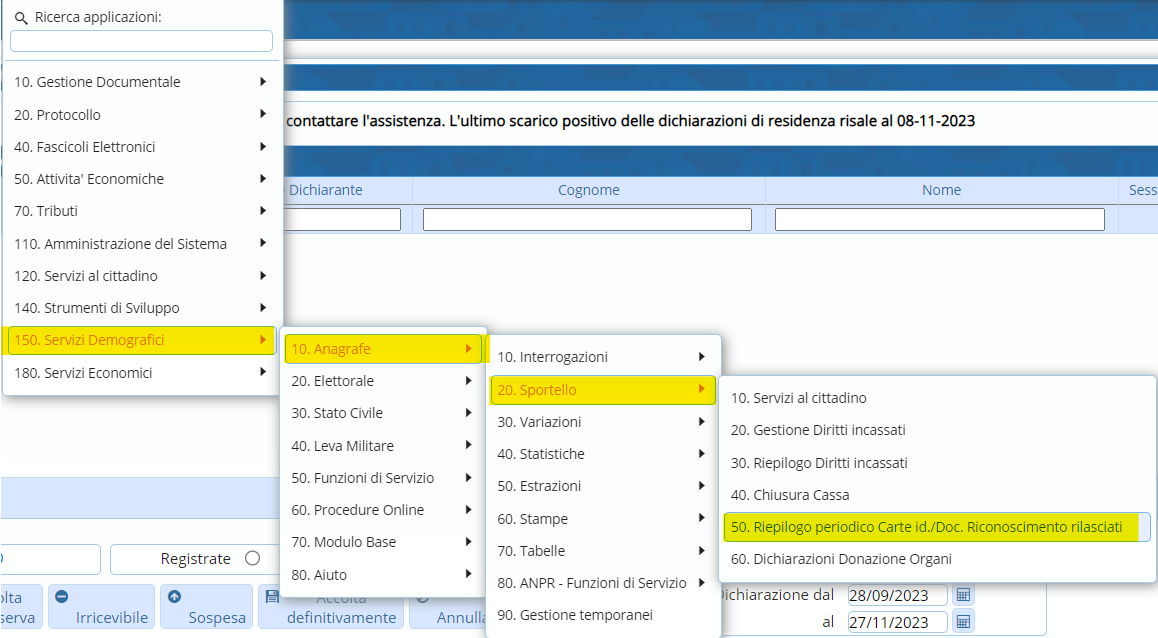1158x638 pixels.
Task: Choose 60. Dichiarazioni Donazione Organi
Action: tap(841, 559)
